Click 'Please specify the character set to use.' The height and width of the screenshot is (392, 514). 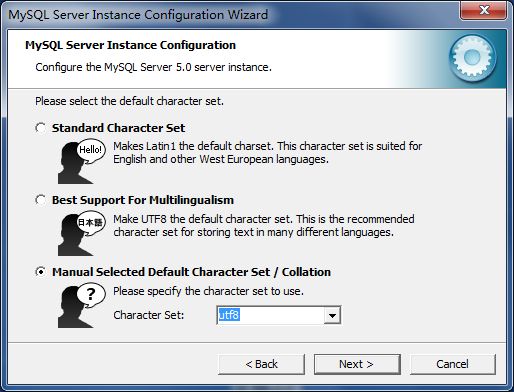click(208, 291)
